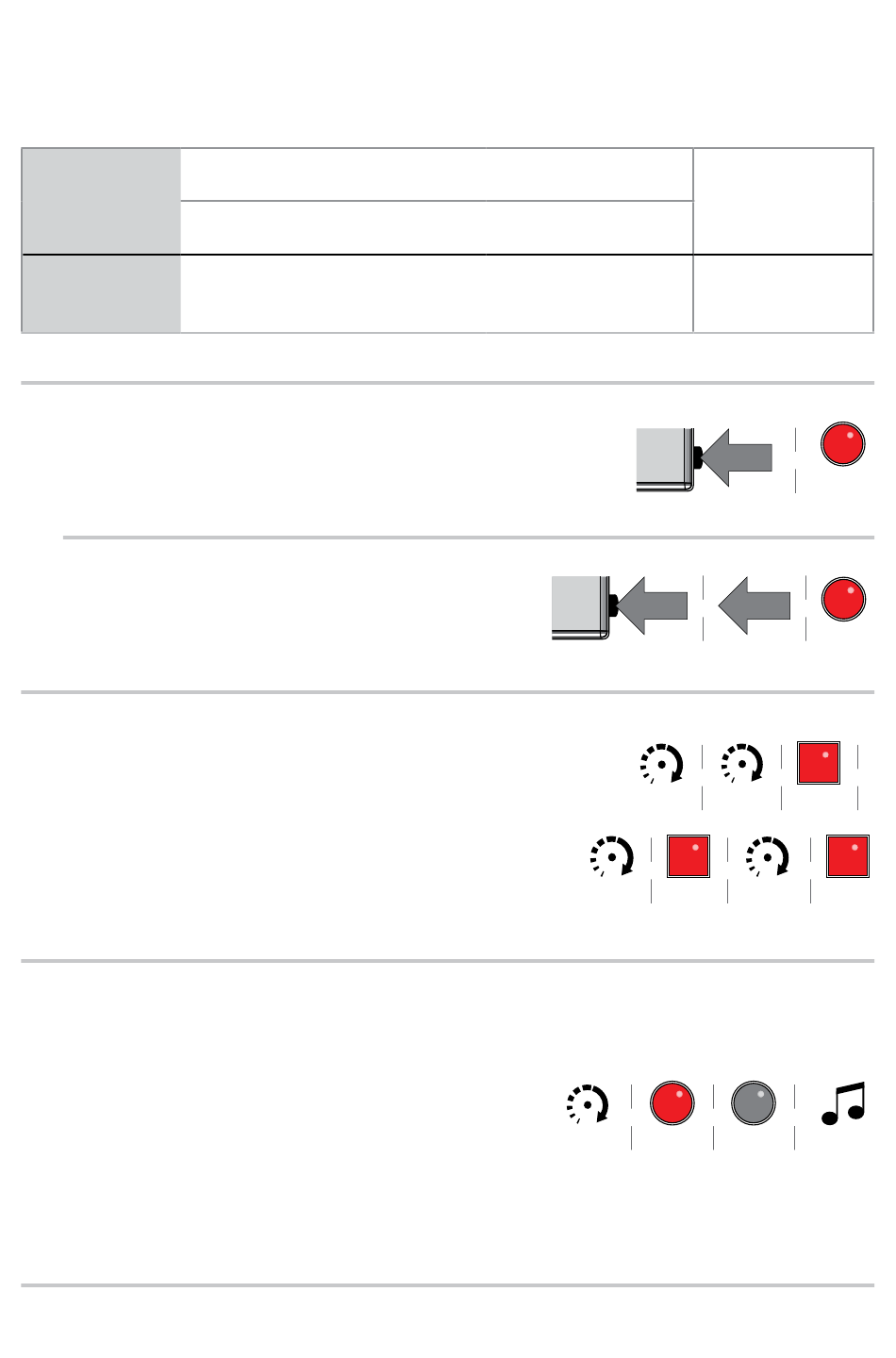Click the knob starting the knob-square-knob-square sequence
The width and height of the screenshot is (896, 1358).
pyautogui.click(x=611, y=856)
